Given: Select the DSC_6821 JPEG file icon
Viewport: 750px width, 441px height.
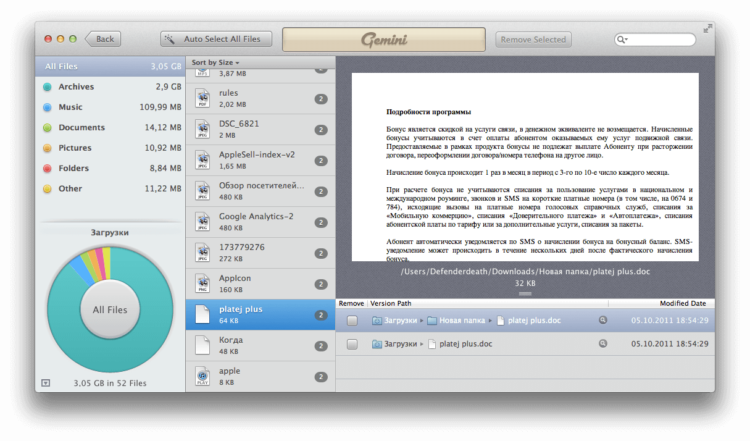Looking at the screenshot, I should [203, 129].
